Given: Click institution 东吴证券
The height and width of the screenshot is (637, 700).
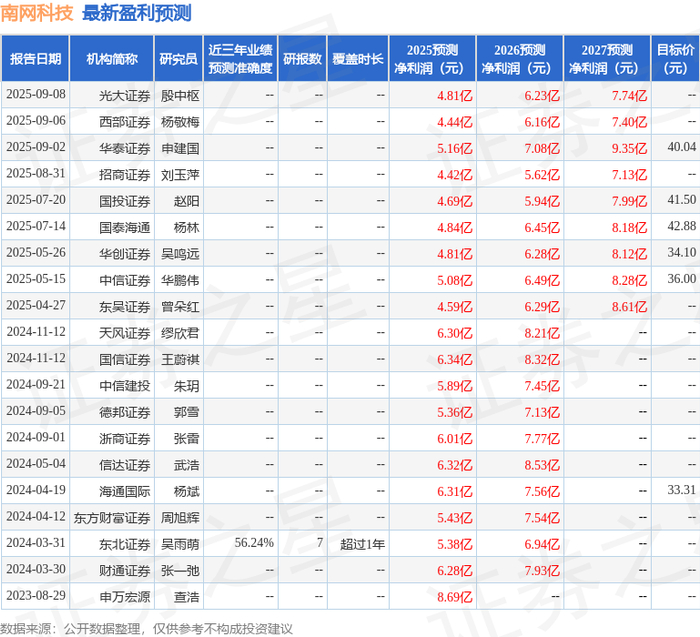Looking at the screenshot, I should coord(125,307).
